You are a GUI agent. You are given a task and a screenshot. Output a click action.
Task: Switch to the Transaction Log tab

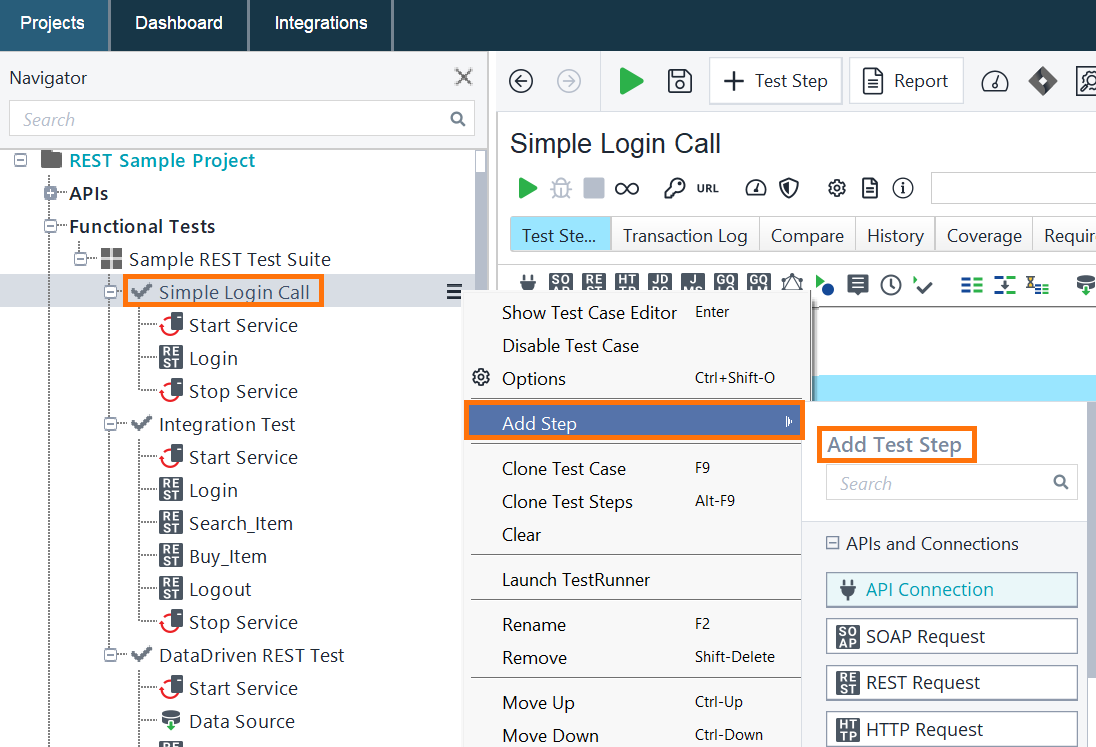(x=684, y=235)
